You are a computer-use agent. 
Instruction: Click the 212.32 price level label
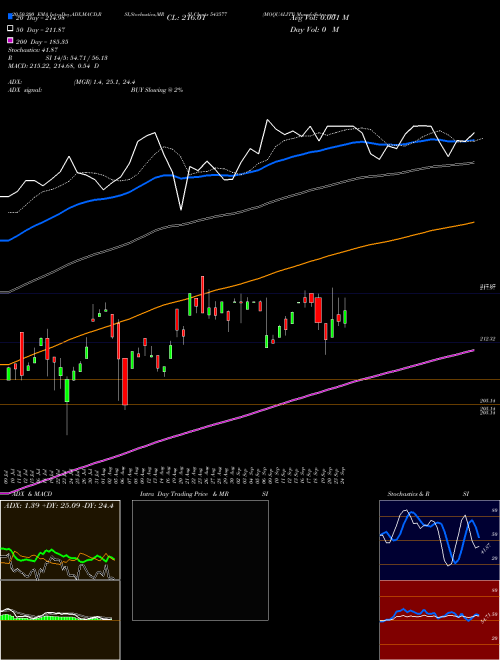[487, 339]
